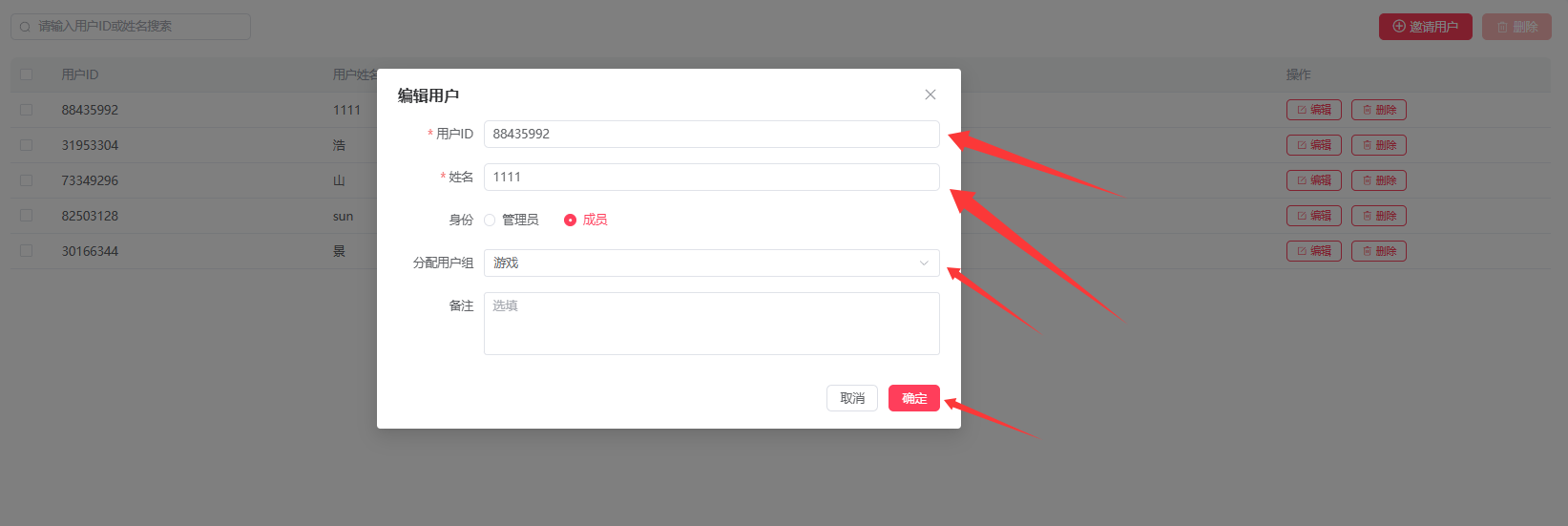1568x526 pixels.
Task: Click the 确定 confirm button
Action: coord(914,398)
